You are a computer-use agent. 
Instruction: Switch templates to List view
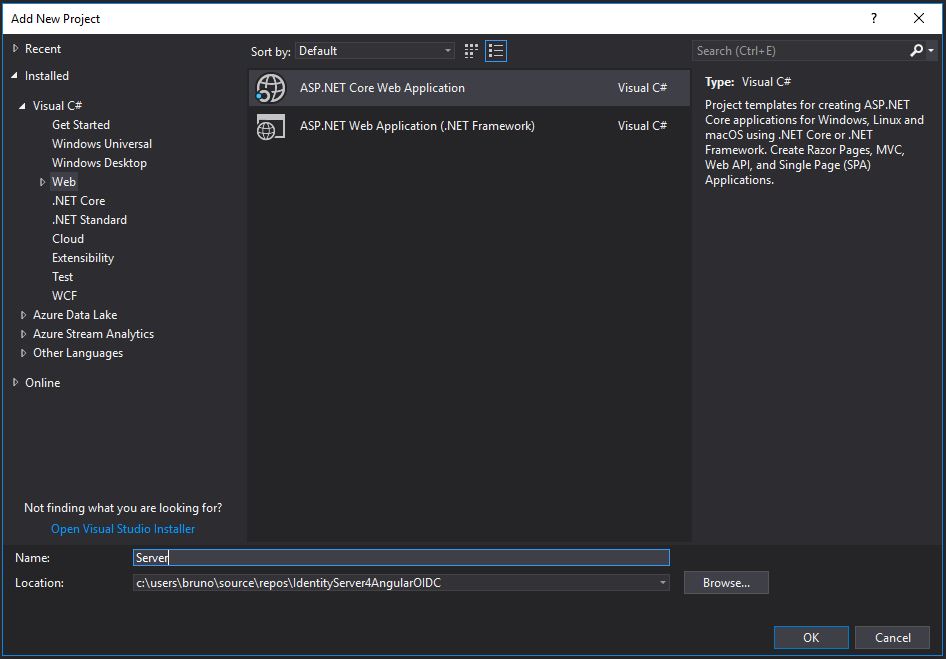[495, 50]
